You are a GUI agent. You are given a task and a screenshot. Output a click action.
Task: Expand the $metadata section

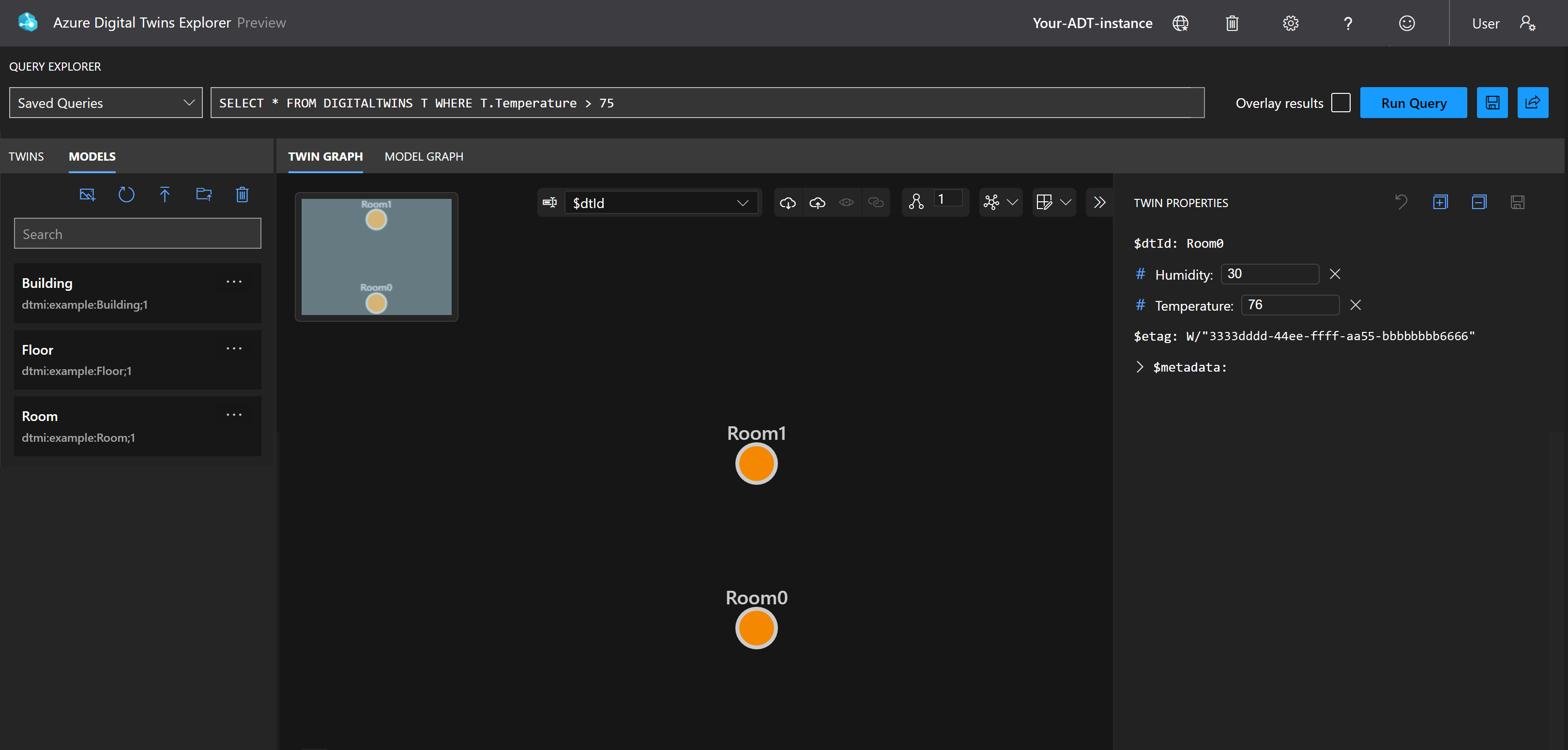(1140, 367)
